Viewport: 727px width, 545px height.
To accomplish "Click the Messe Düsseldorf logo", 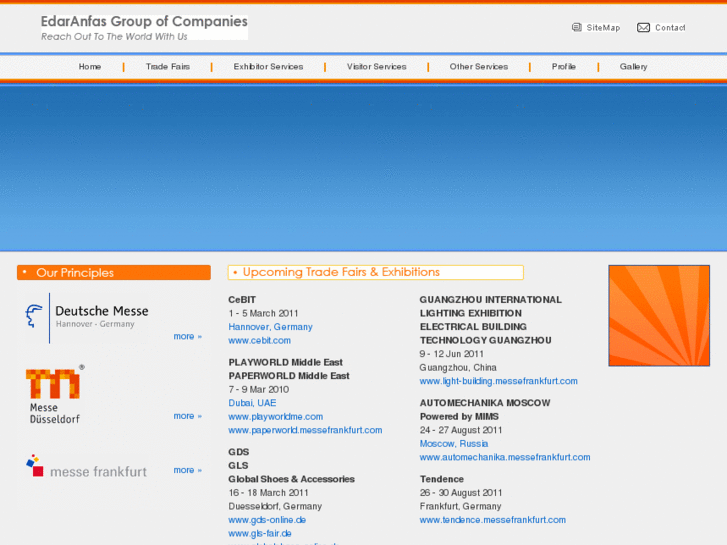I will 55,394.
